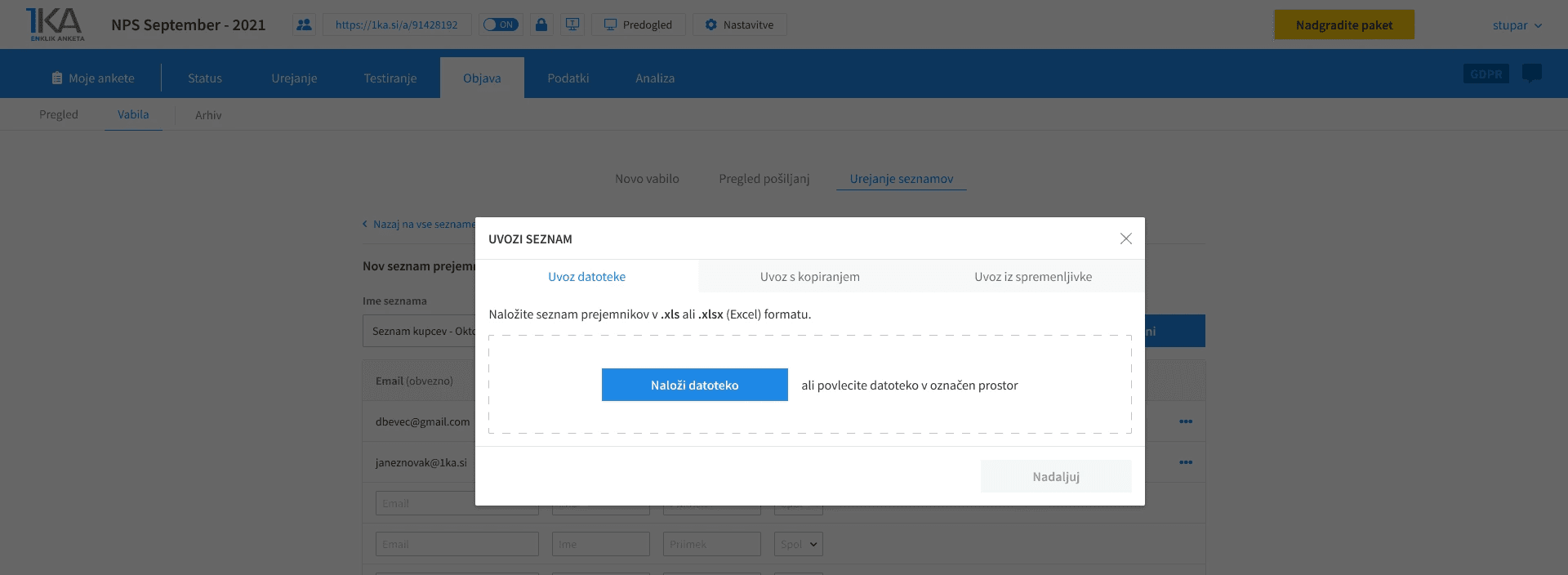Click the survey URL link

[x=397, y=25]
